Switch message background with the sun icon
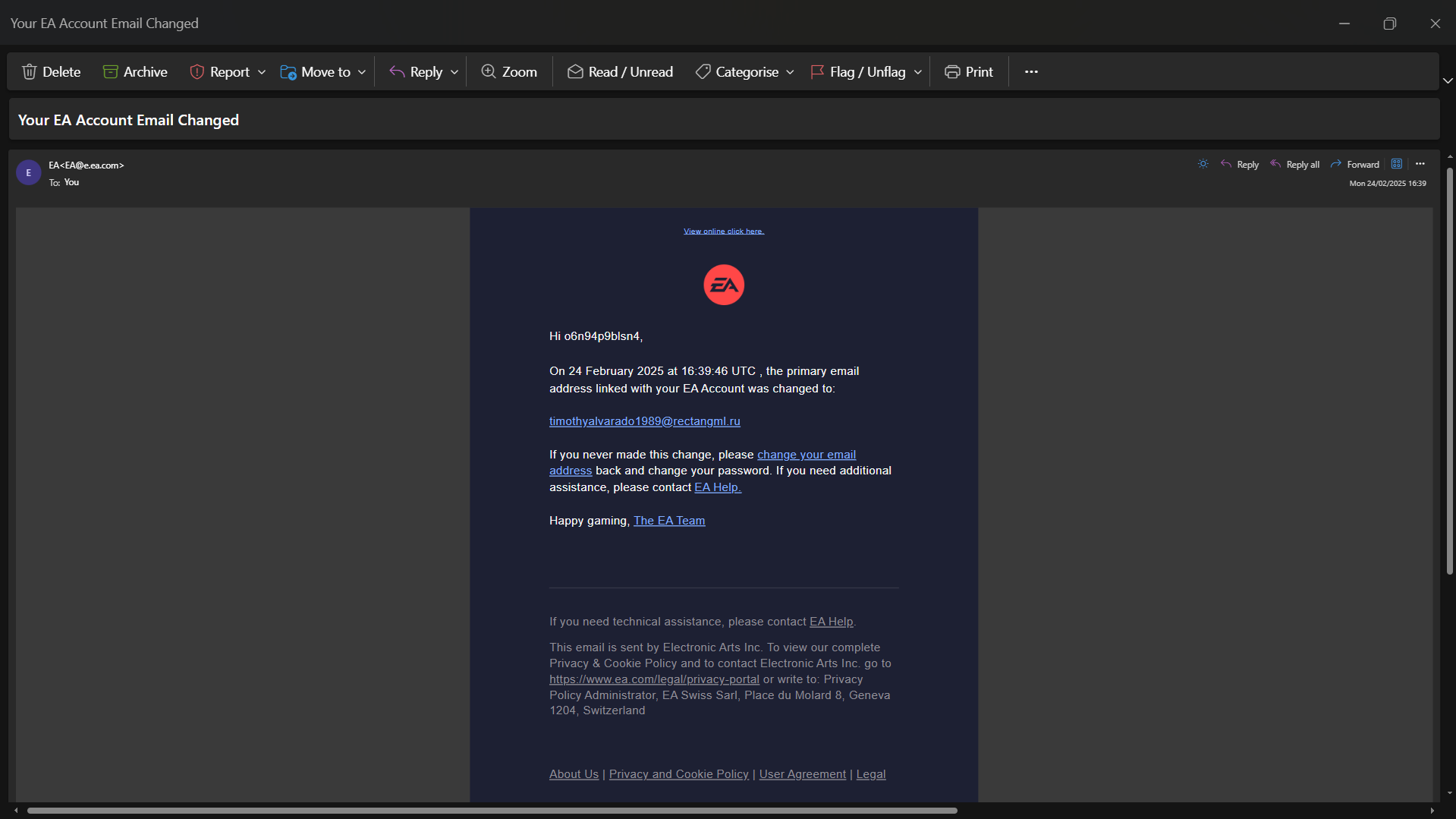This screenshot has width=1456, height=819. point(1203,164)
